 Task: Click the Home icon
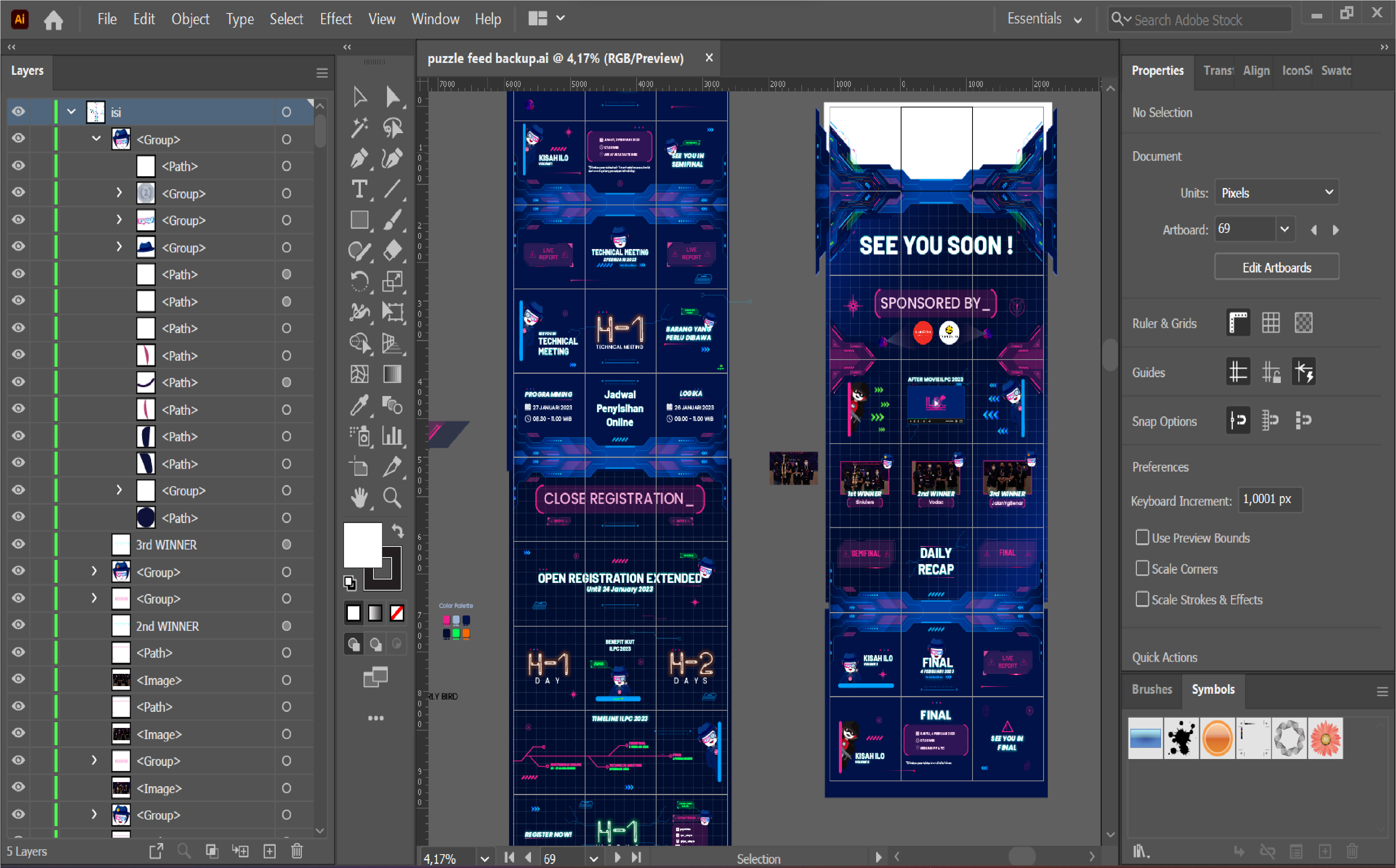tap(53, 20)
